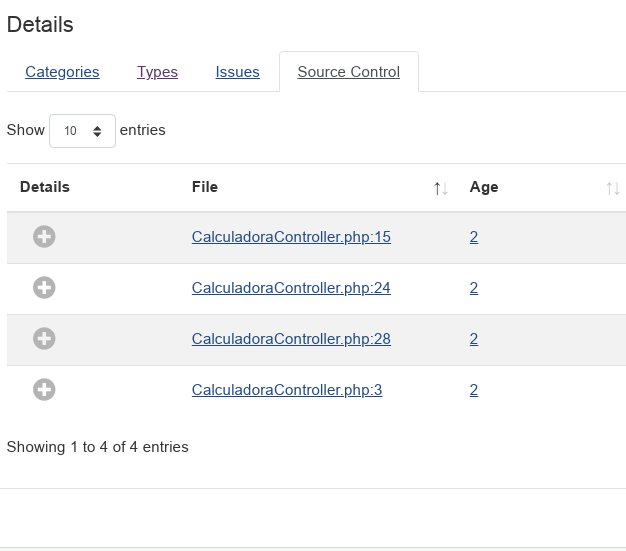Expand details for CalculadoraController.php:15 row
This screenshot has width=626, height=551.
[x=44, y=237]
